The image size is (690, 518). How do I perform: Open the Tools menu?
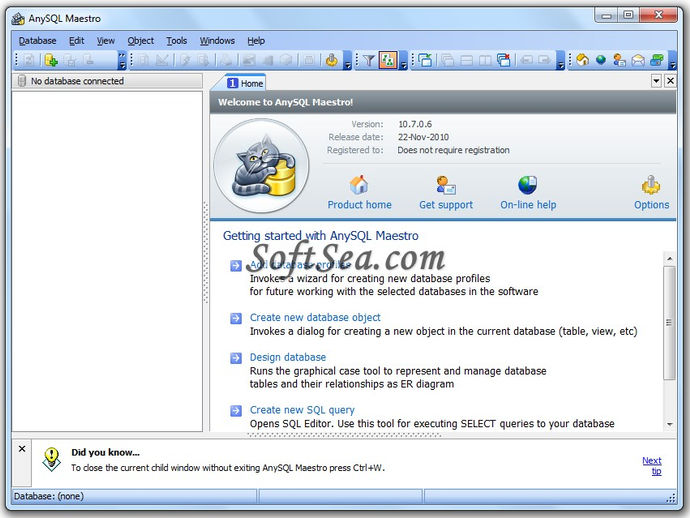[x=176, y=41]
